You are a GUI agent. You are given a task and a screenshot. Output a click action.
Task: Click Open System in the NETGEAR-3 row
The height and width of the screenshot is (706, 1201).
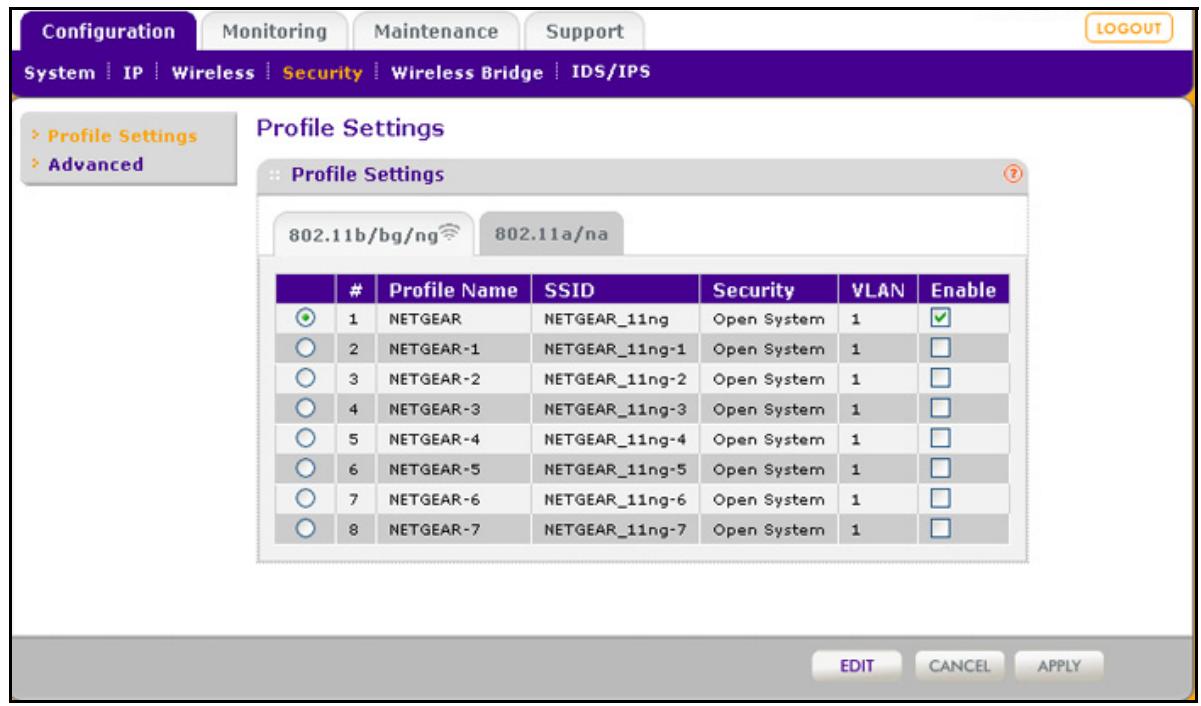click(768, 409)
